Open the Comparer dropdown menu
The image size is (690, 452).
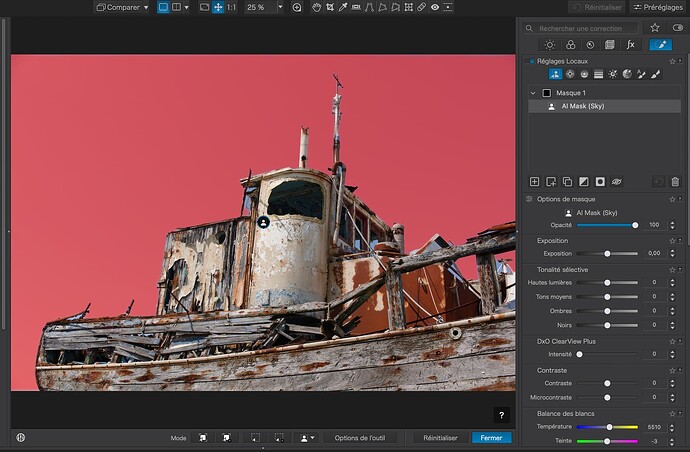(123, 7)
